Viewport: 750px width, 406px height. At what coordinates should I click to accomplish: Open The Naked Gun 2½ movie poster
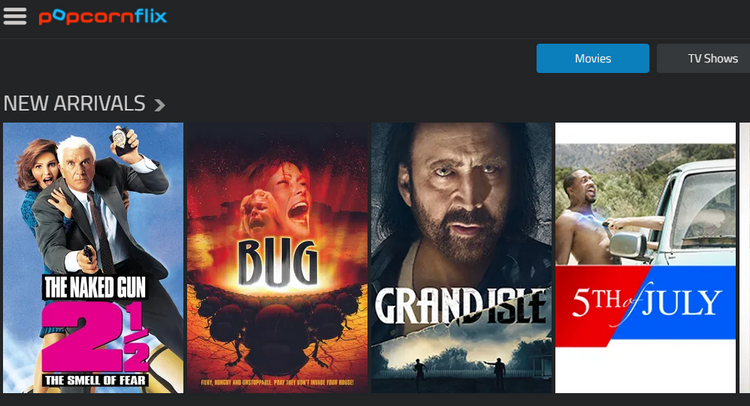[93, 258]
